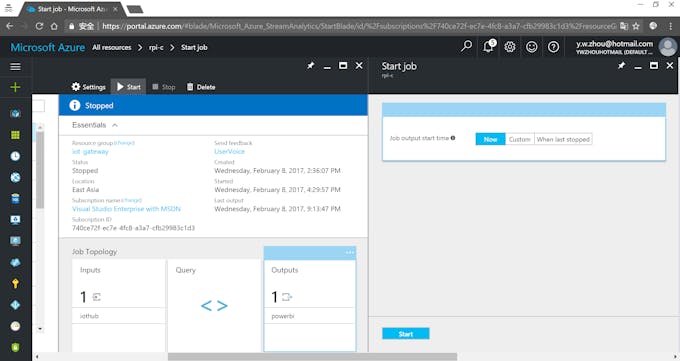The height and width of the screenshot is (361, 680).
Task: Click the Stopped status banner
Action: pyautogui.click(x=213, y=105)
